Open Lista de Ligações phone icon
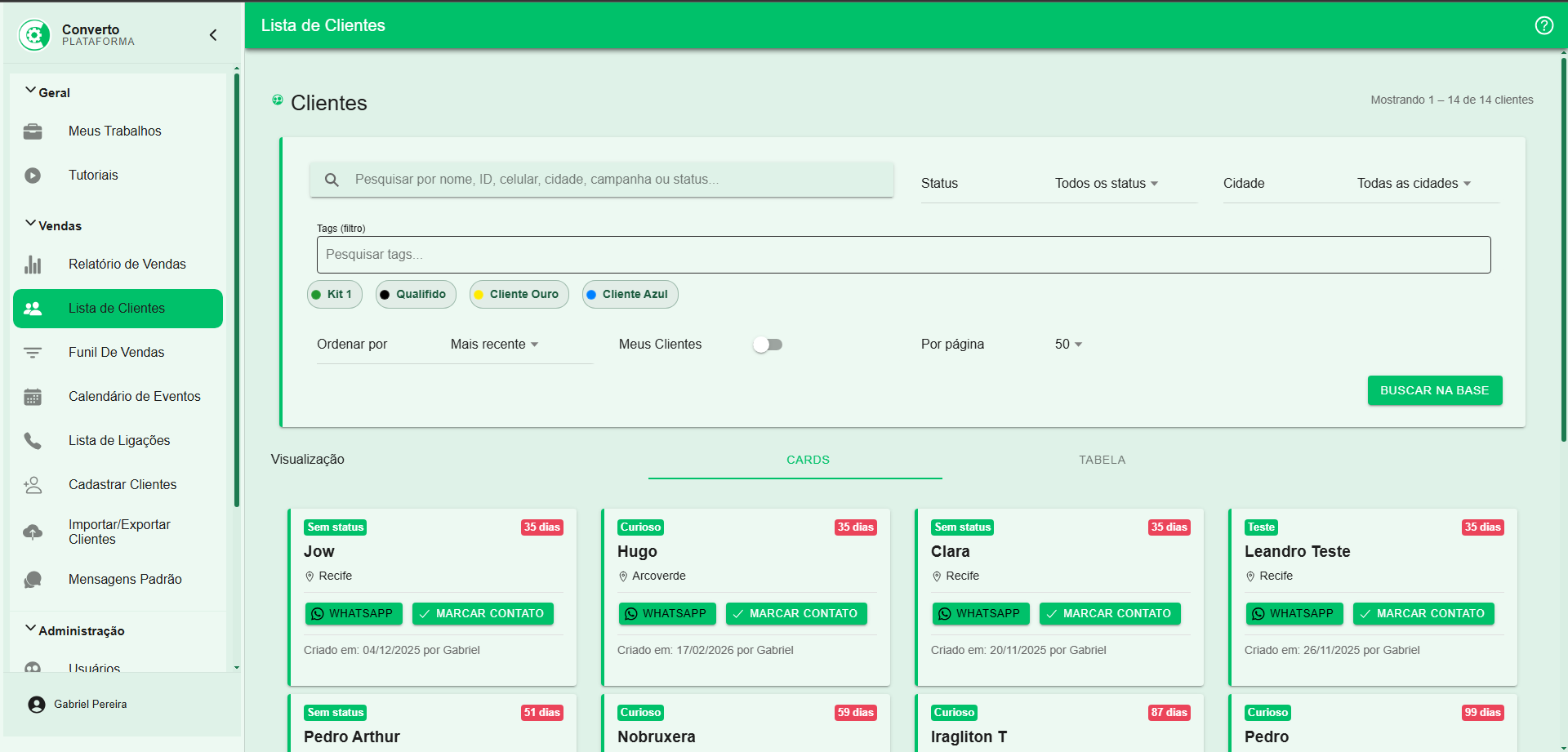The image size is (1568, 752). [33, 441]
